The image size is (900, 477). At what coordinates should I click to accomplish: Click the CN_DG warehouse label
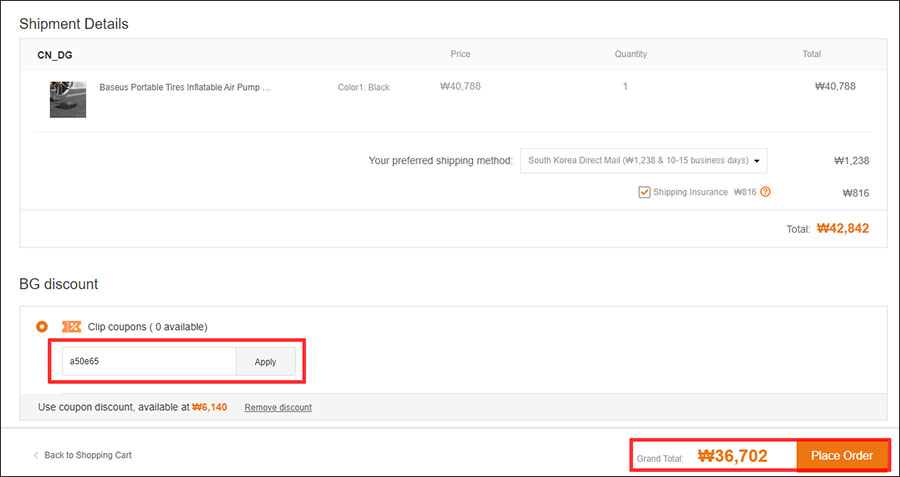pyautogui.click(x=55, y=56)
